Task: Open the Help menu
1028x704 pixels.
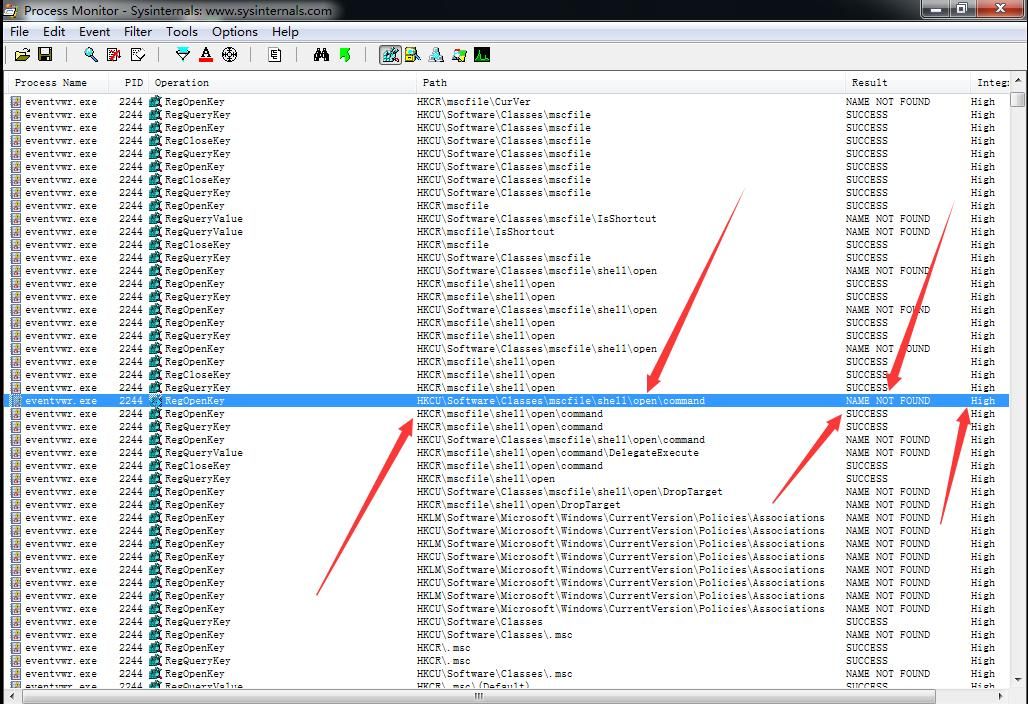Action: [x=285, y=31]
